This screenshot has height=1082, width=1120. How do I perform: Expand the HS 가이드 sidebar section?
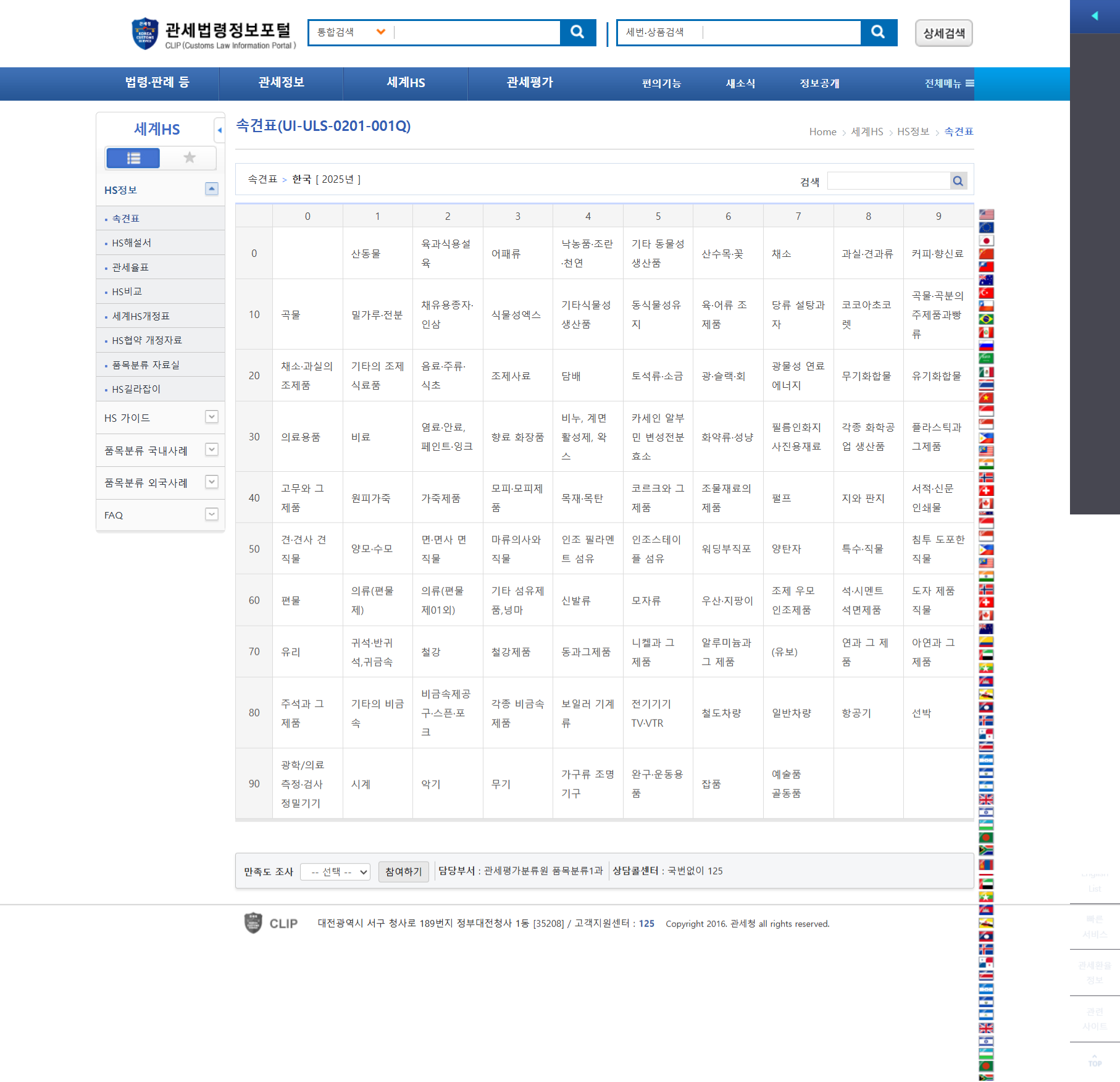[211, 417]
